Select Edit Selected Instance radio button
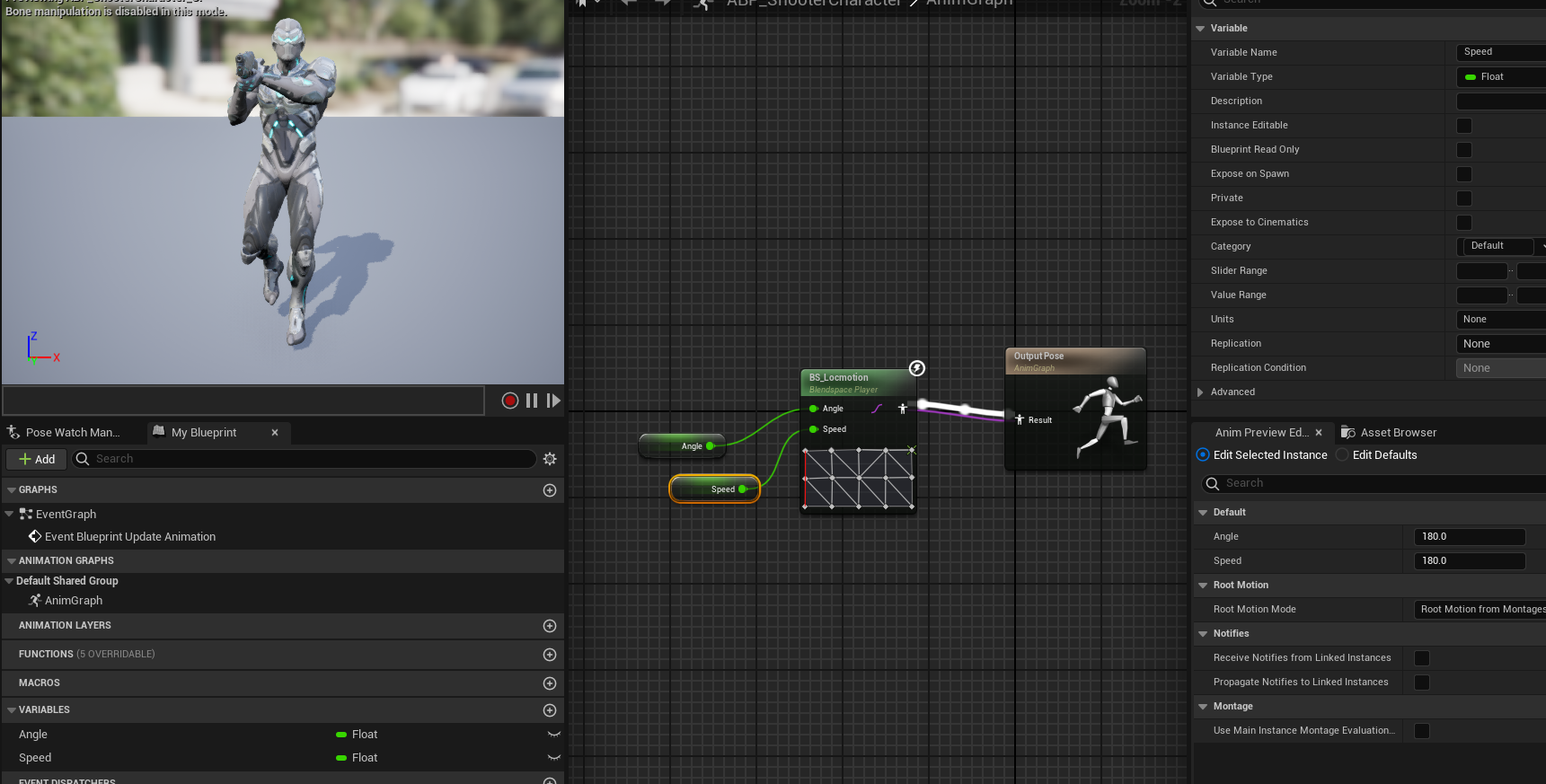 pyautogui.click(x=1203, y=455)
